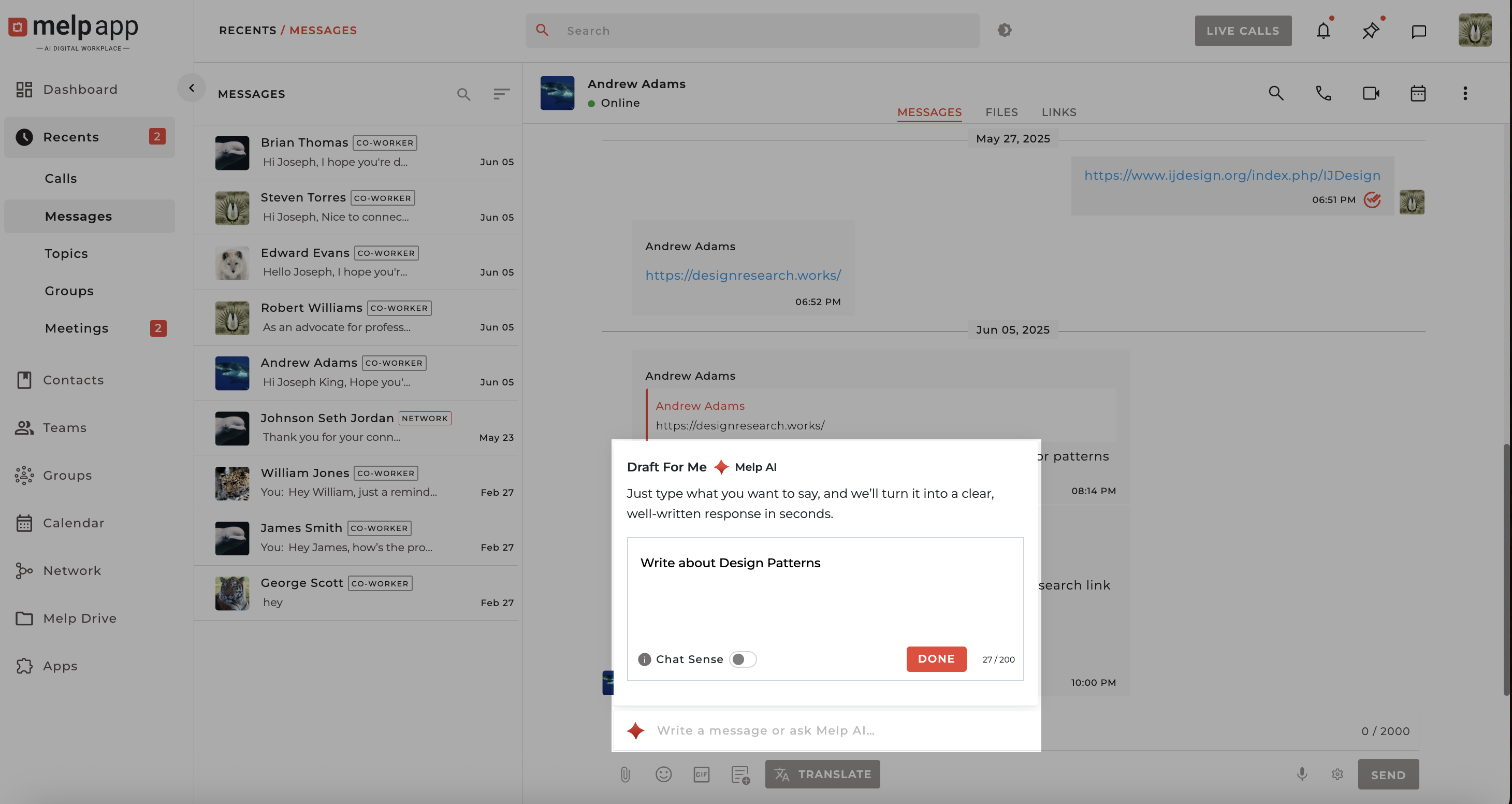Collapse the left sidebar with chevron
The height and width of the screenshot is (804, 1512).
click(x=192, y=88)
